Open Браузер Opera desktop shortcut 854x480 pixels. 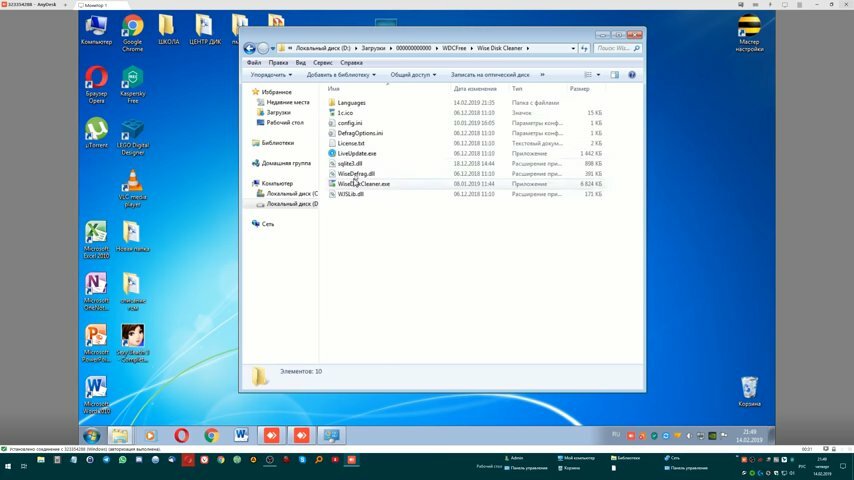96,85
